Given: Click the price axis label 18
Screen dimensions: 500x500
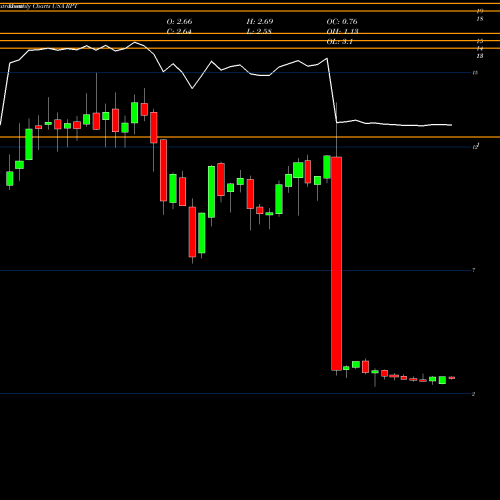Looking at the screenshot, I should tap(480, 19).
